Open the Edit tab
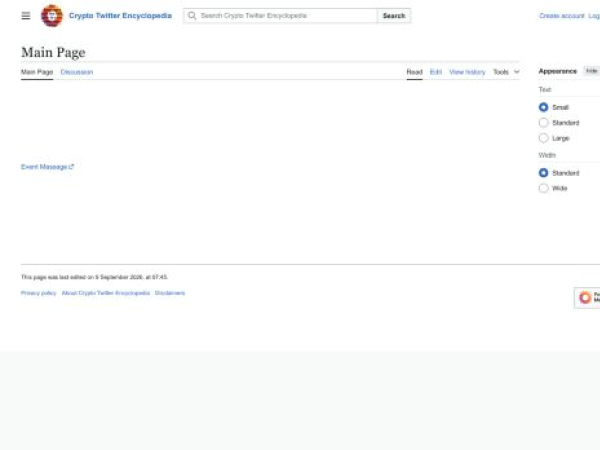 [436, 72]
